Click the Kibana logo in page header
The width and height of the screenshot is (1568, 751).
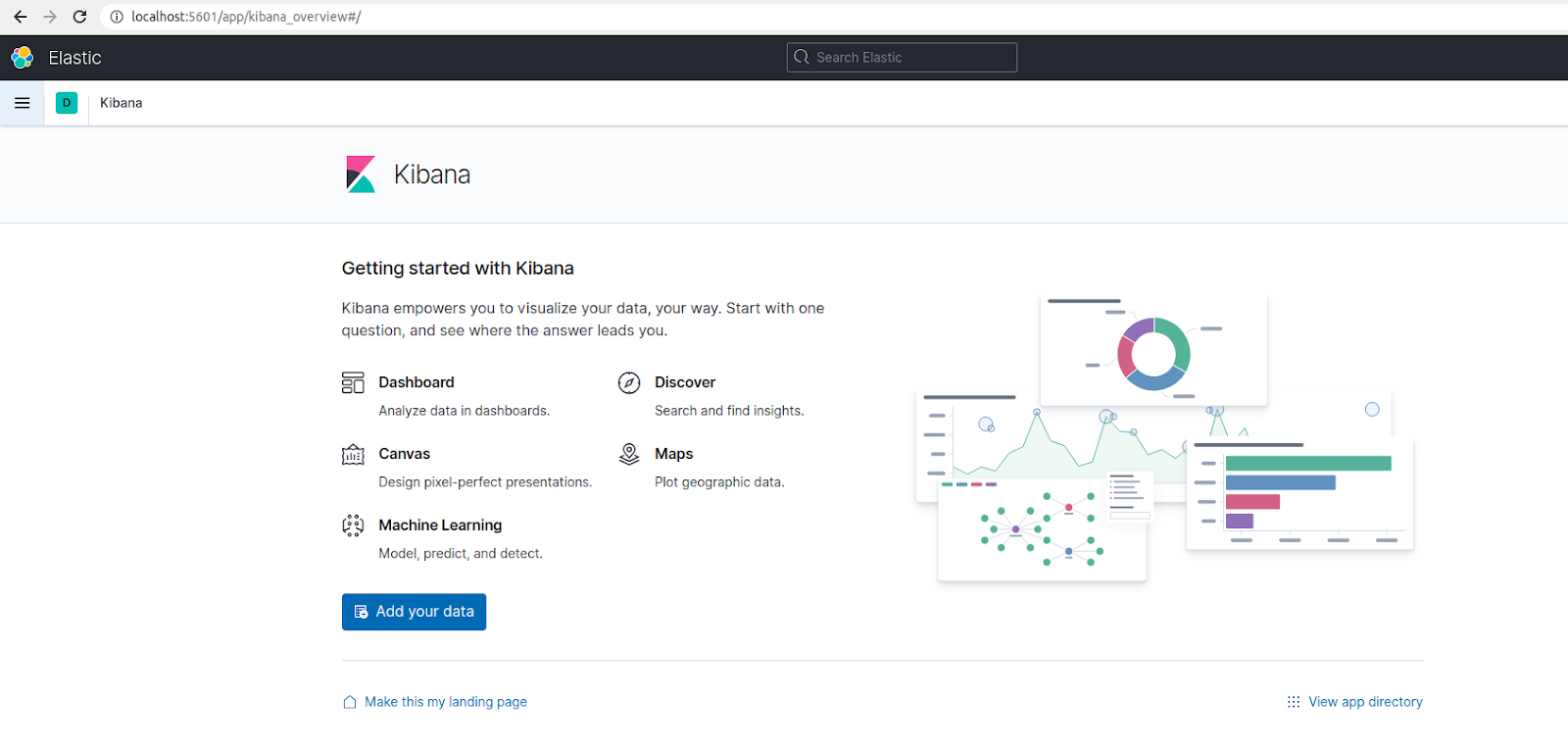point(361,175)
